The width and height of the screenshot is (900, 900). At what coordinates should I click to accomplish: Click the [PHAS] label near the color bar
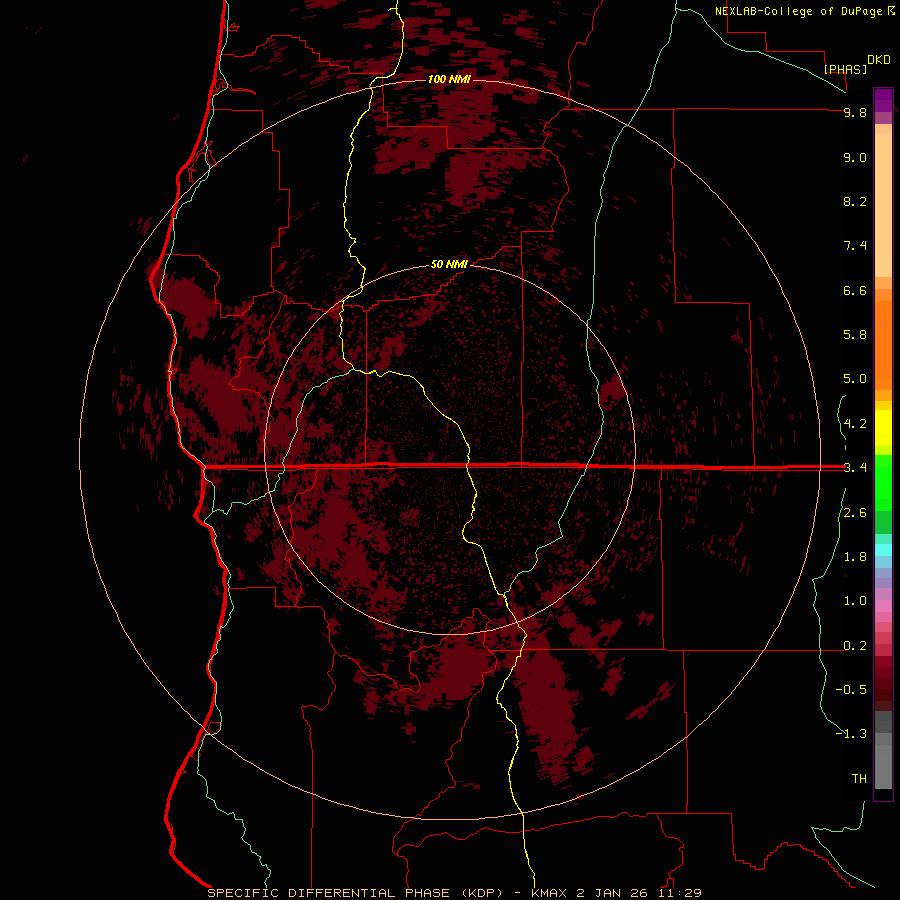point(845,69)
